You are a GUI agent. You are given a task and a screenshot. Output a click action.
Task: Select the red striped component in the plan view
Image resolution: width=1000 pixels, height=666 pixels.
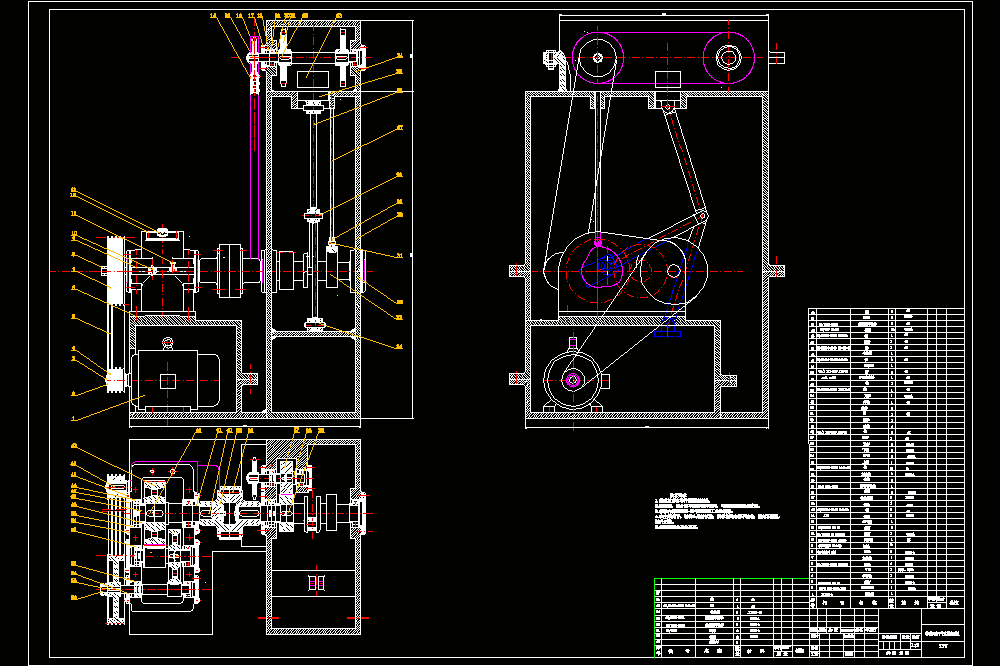point(317,582)
